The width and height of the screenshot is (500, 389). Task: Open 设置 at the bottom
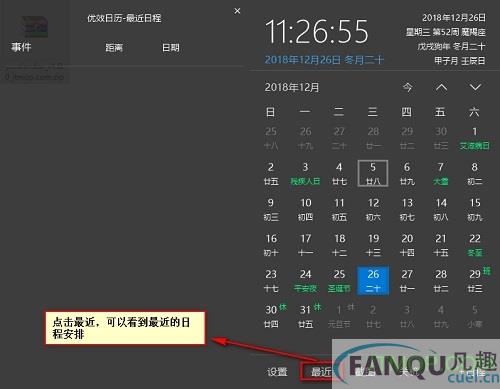pos(277,371)
